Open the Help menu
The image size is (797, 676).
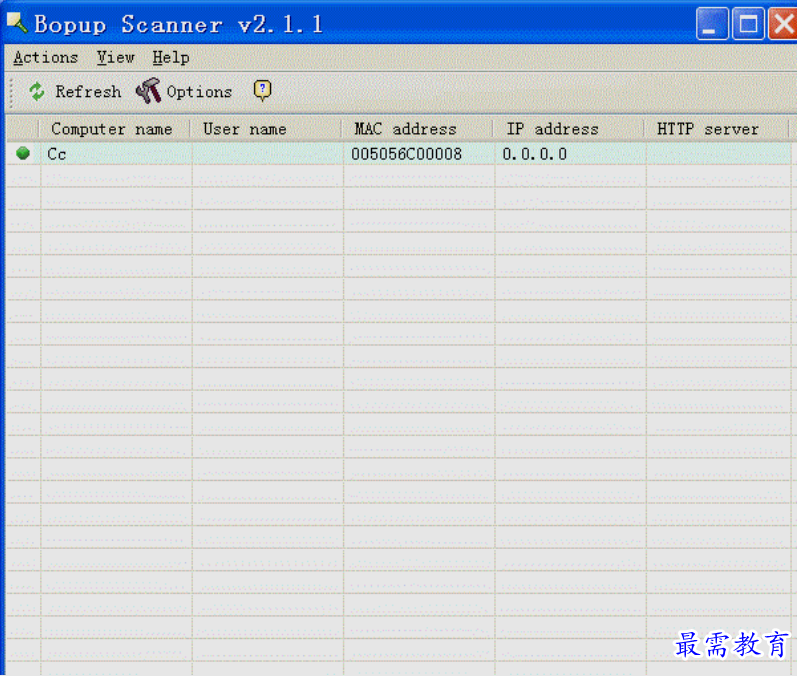coord(171,57)
